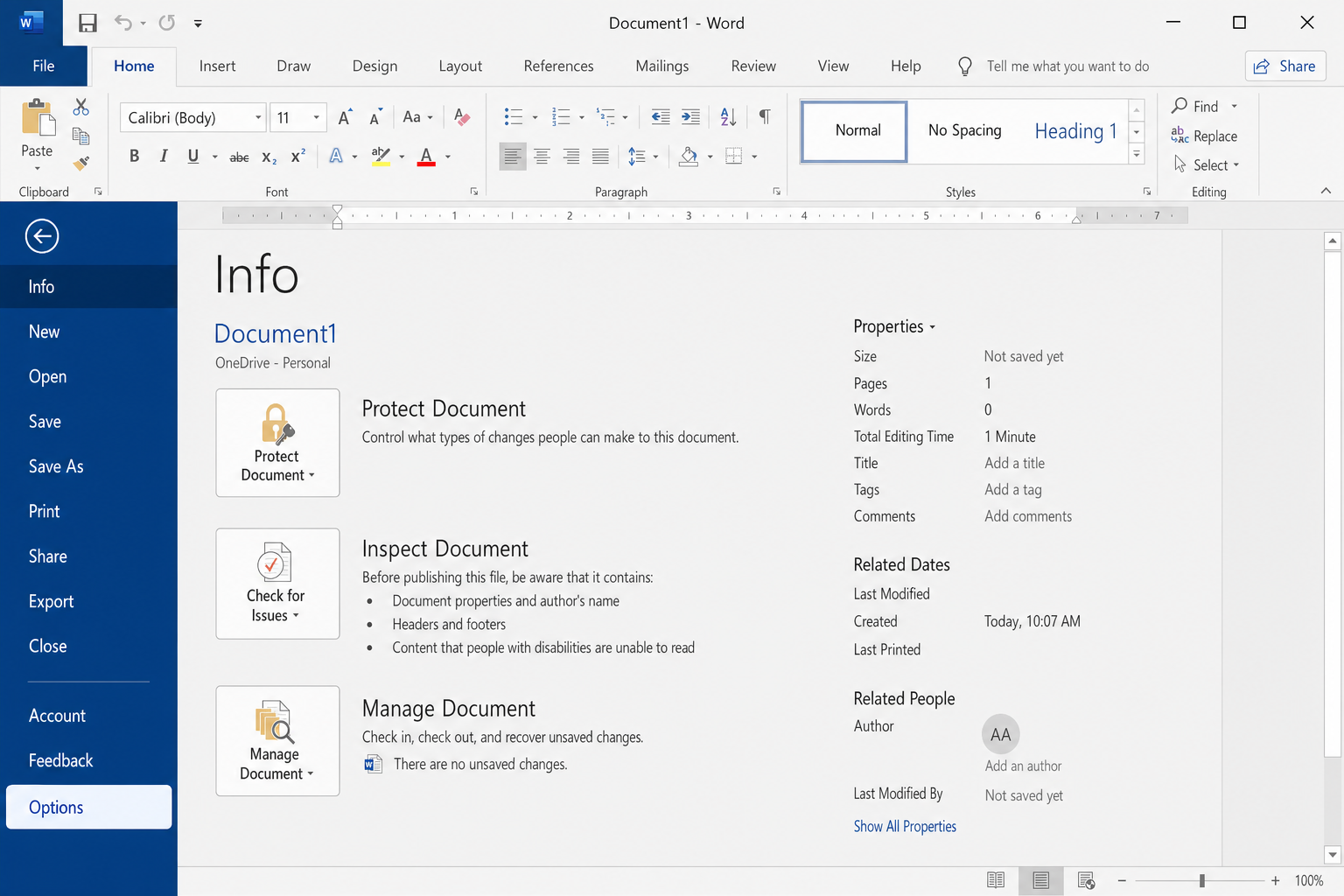Toggle Show/Hide paragraph marks
Screen dimensions: 1344x896
pos(765,116)
